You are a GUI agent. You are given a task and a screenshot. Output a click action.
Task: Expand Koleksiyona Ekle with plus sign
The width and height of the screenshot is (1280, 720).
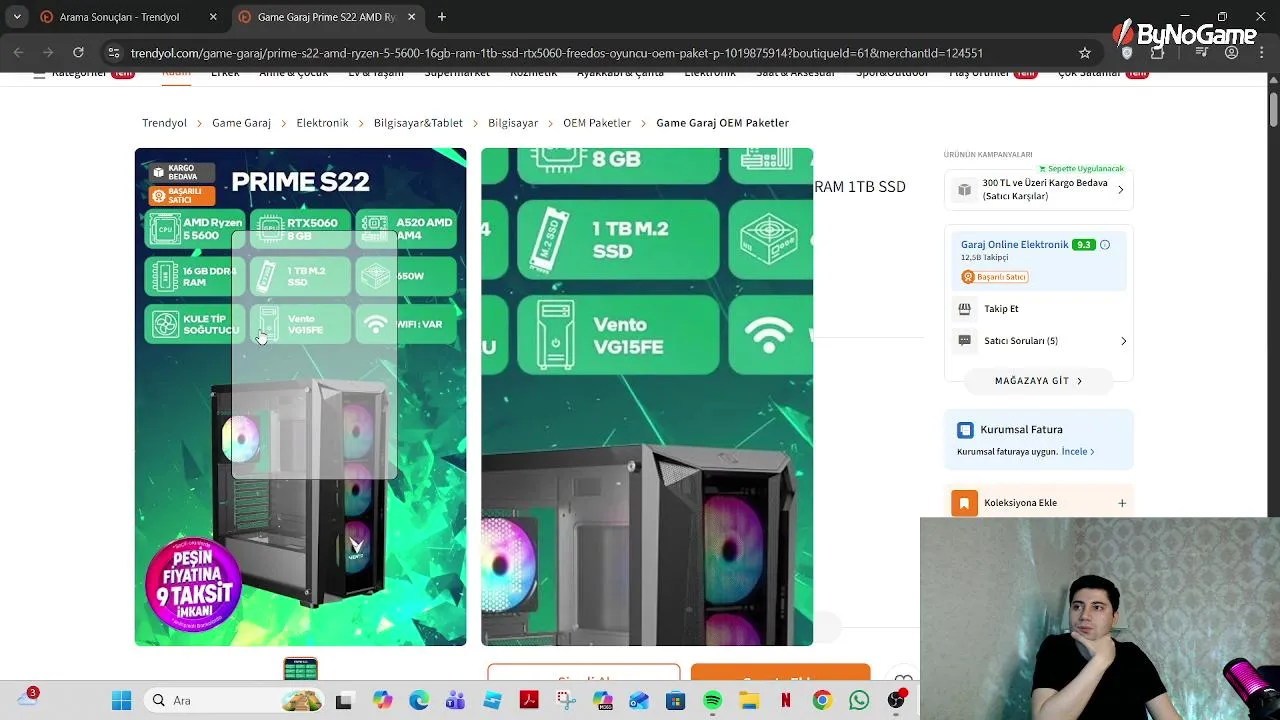pos(1122,503)
